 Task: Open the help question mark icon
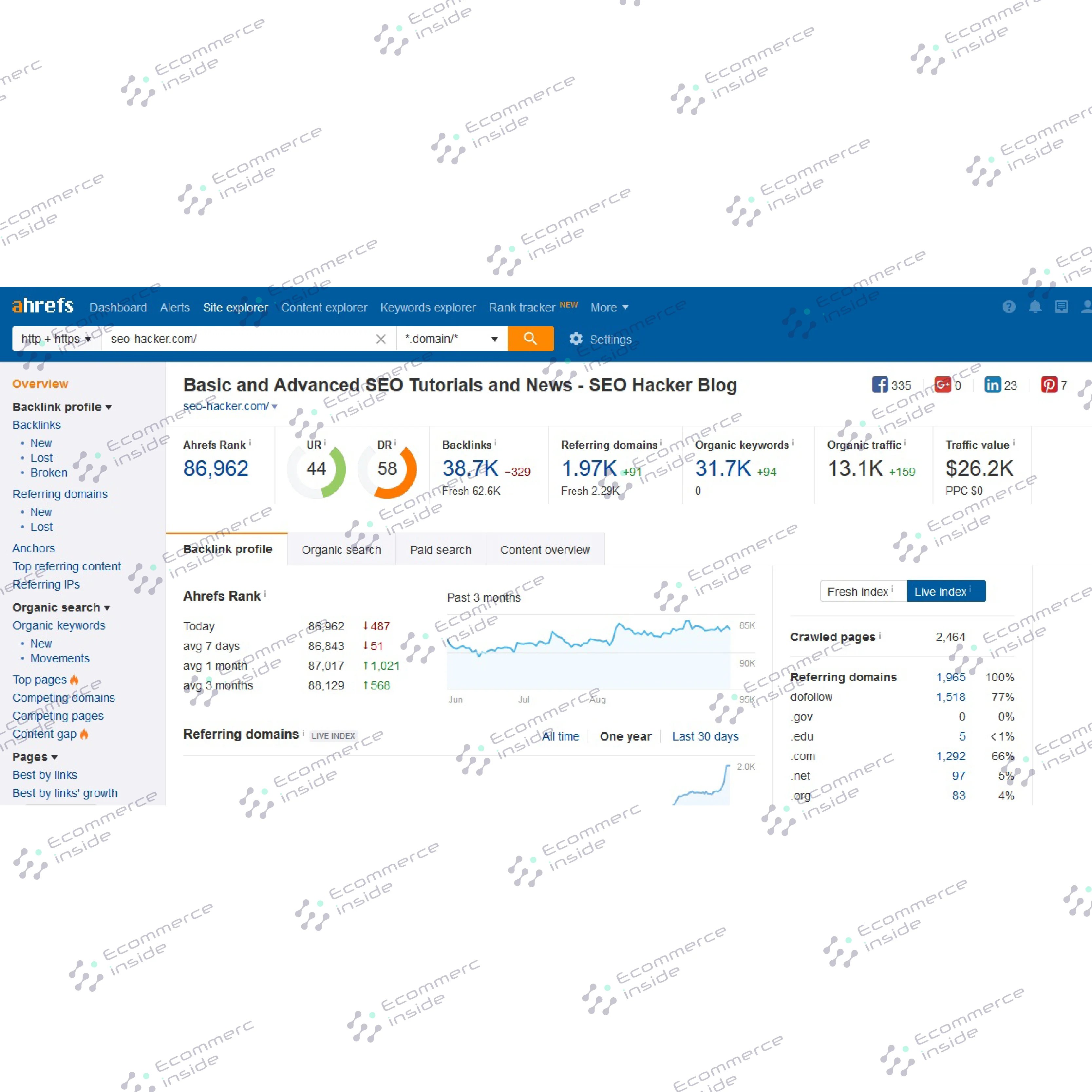click(x=1009, y=307)
